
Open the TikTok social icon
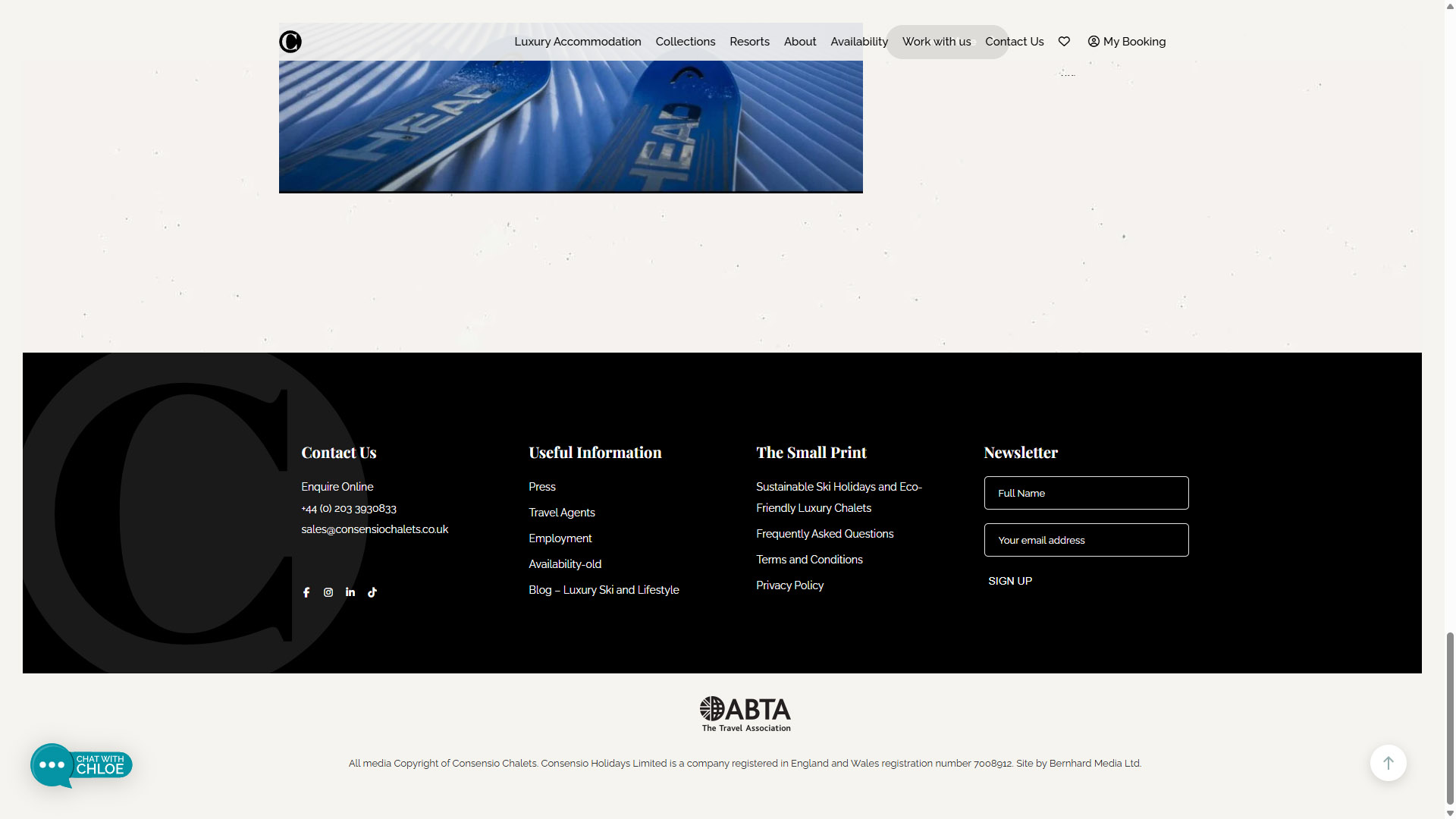pyautogui.click(x=372, y=592)
